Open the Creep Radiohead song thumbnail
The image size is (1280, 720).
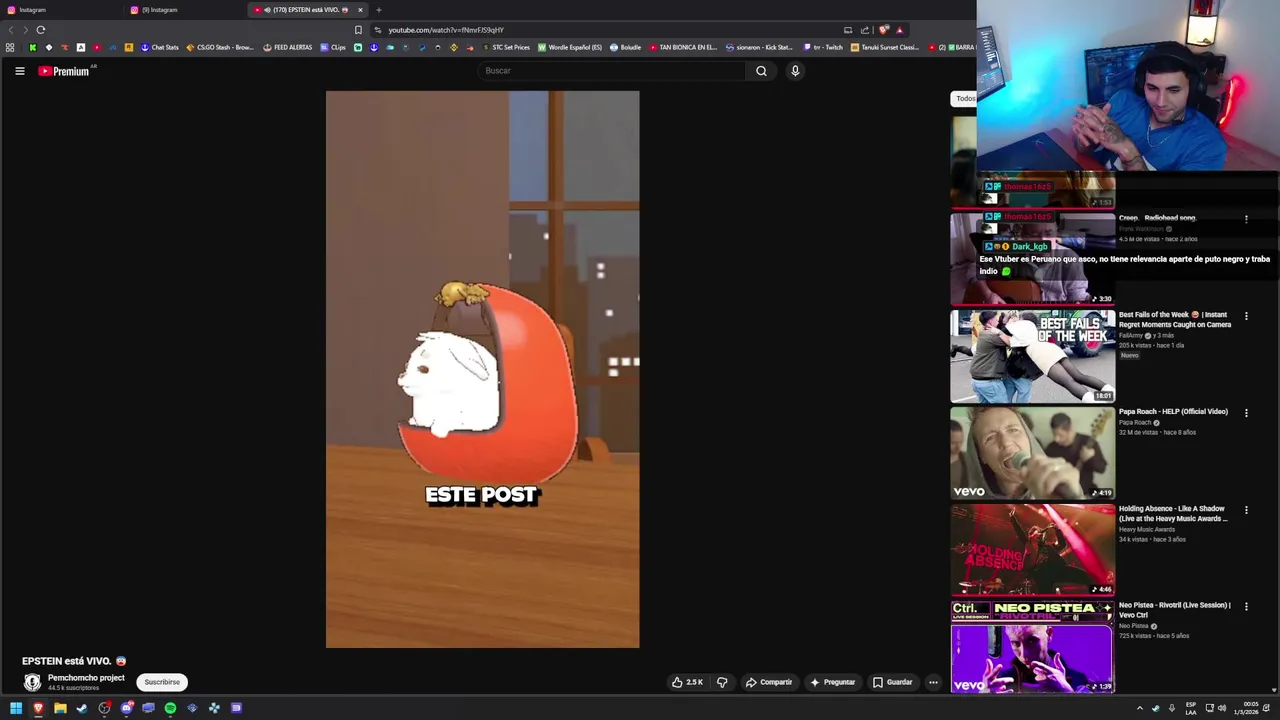1032,258
